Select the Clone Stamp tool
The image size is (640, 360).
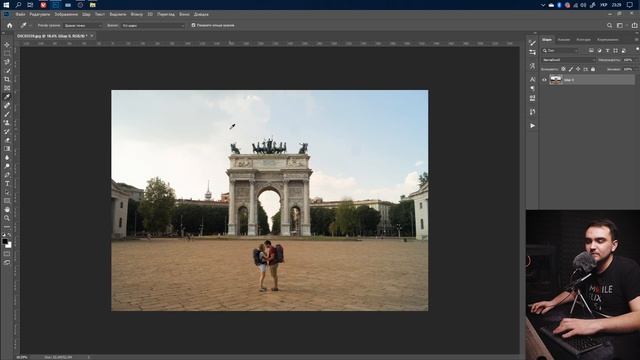coord(7,123)
